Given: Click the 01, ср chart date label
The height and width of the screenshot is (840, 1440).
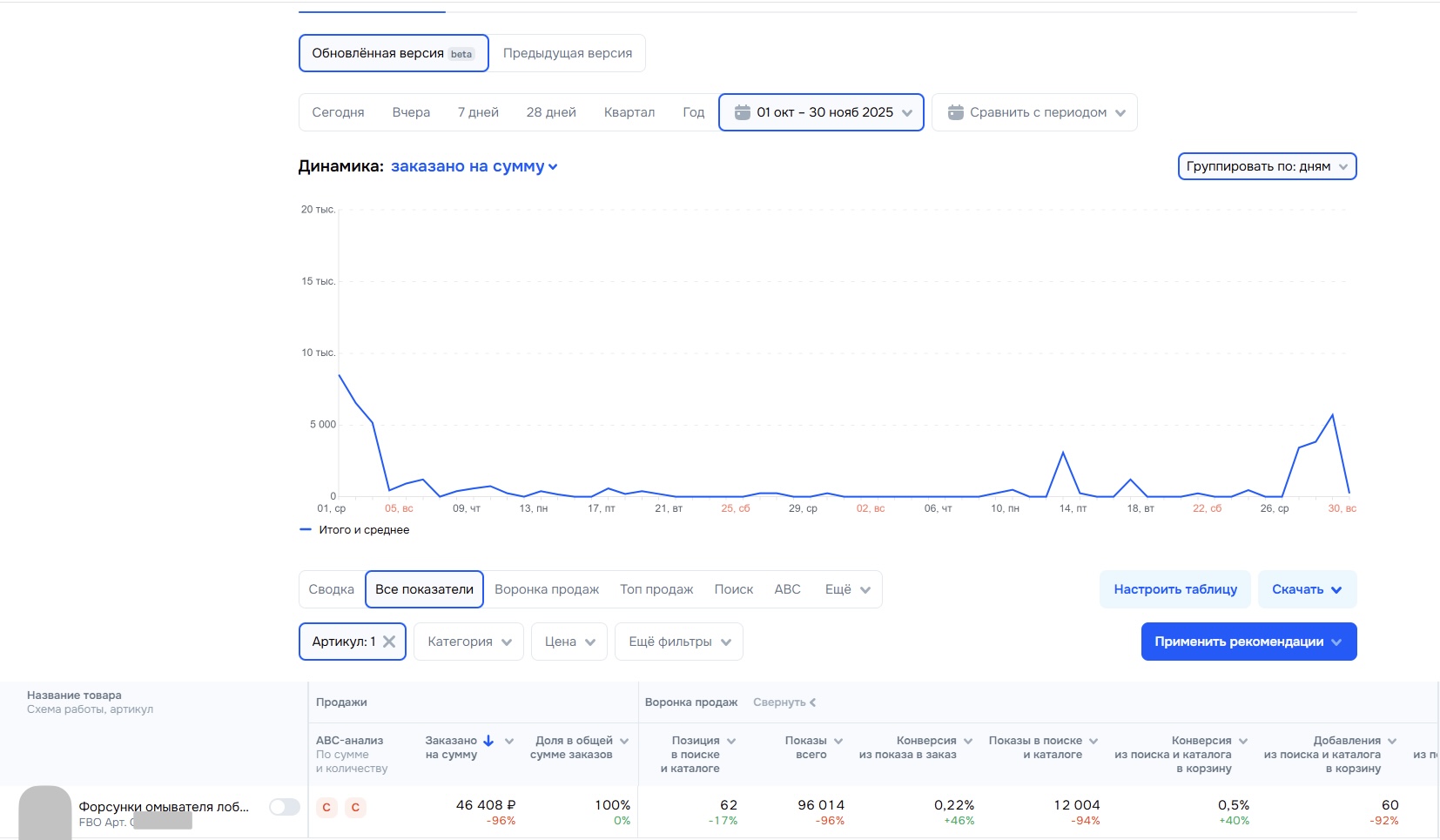Looking at the screenshot, I should [x=332, y=508].
